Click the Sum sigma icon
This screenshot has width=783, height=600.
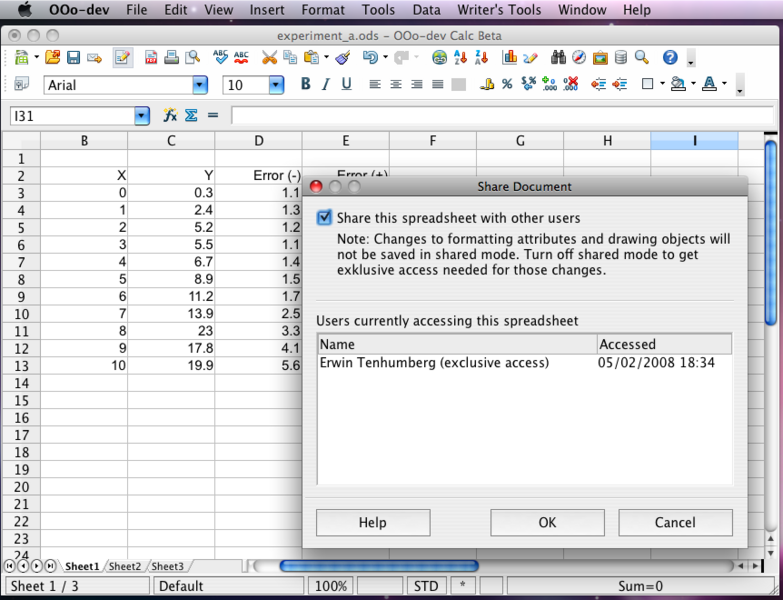coord(191,116)
